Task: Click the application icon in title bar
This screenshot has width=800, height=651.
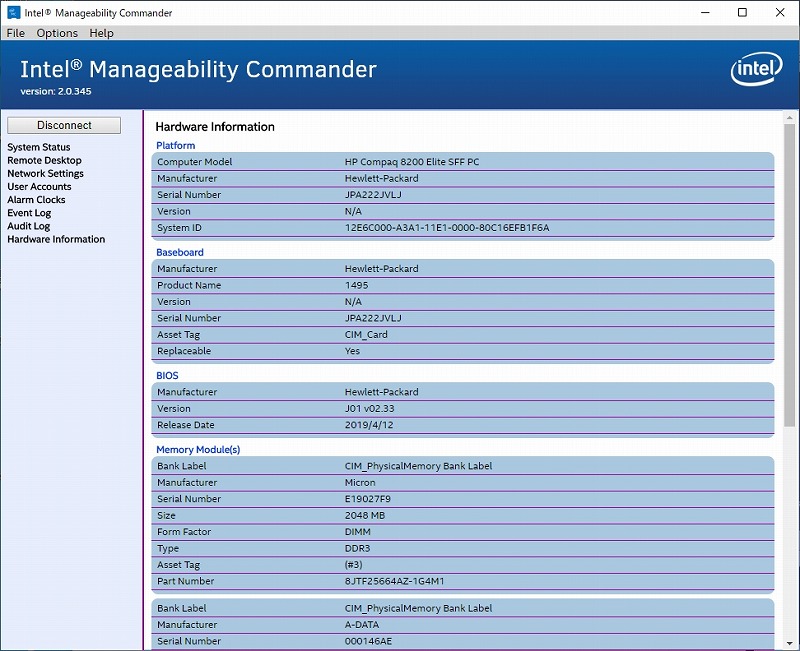Action: tap(13, 12)
